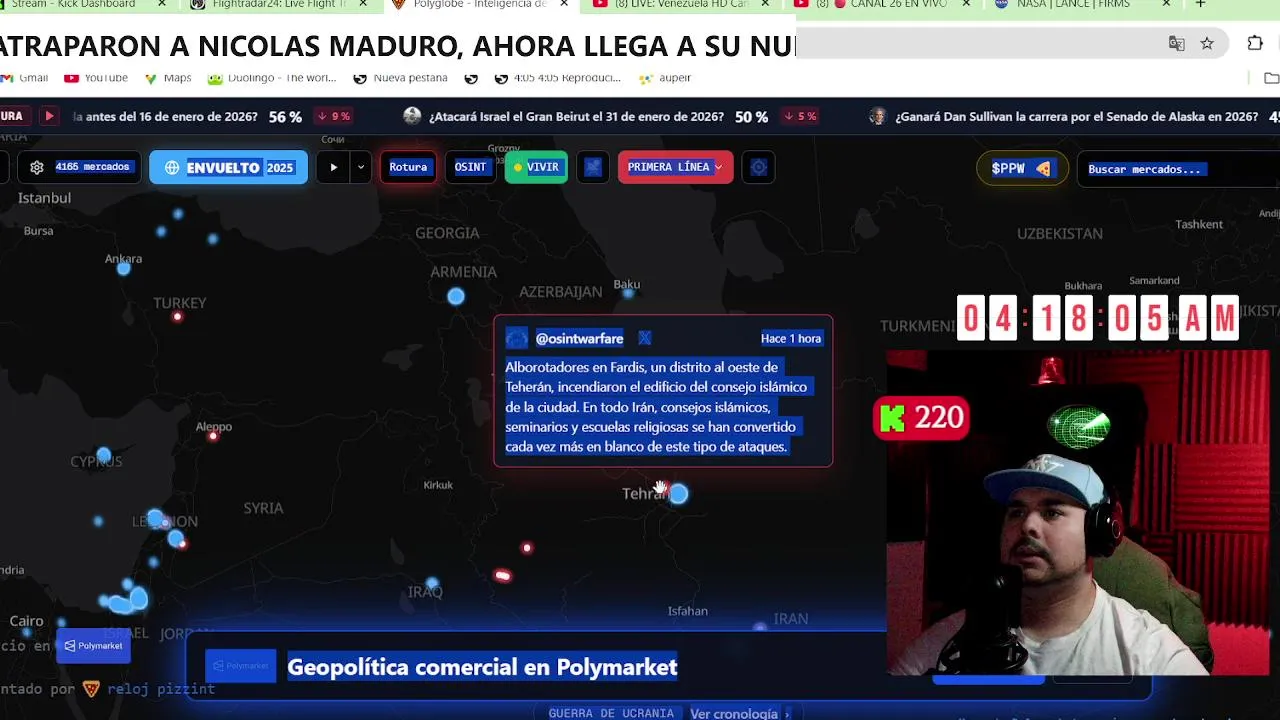The image size is (1280, 720).
Task: Click the blue square icon right of VIVIR
Action: (593, 167)
